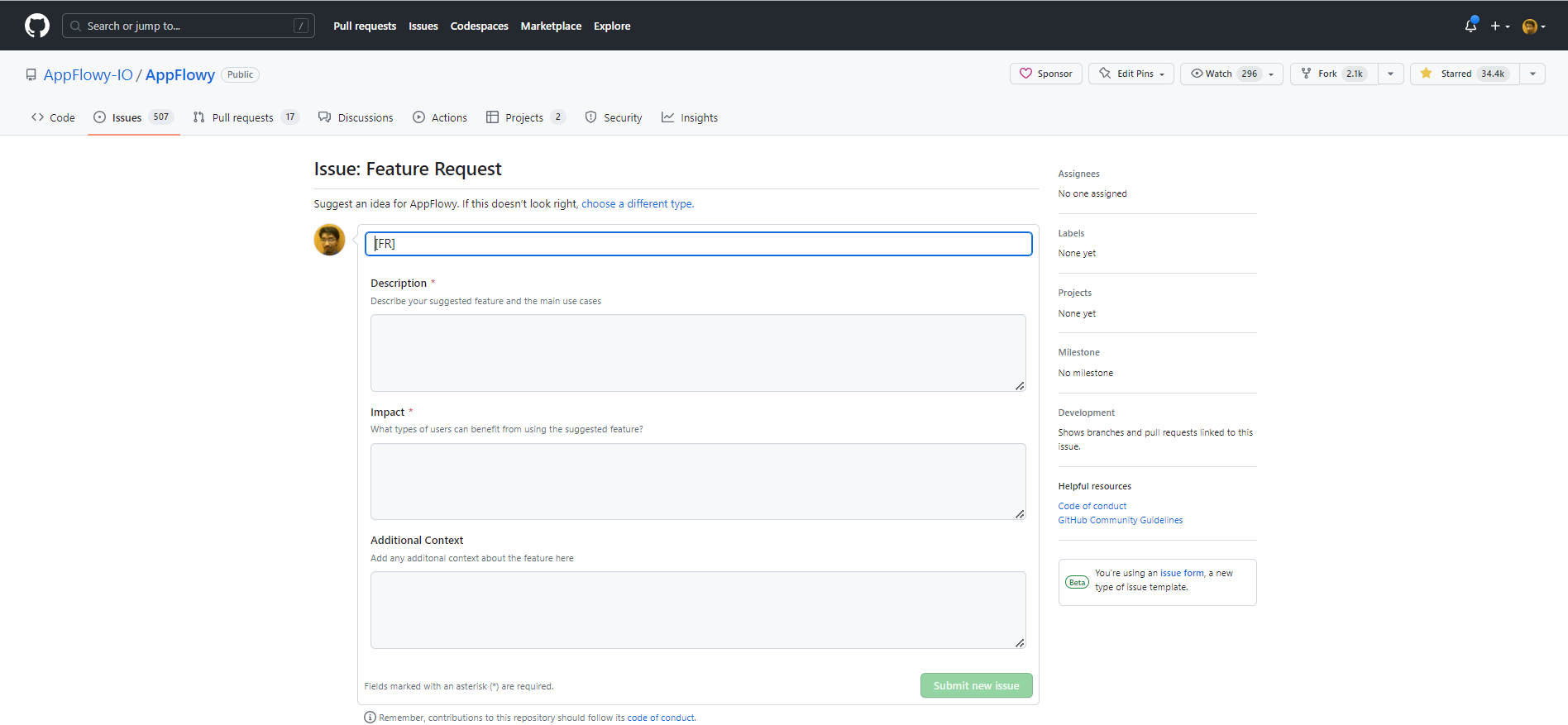Click Issues in top navigation
The height and width of the screenshot is (725, 1568).
click(x=423, y=26)
